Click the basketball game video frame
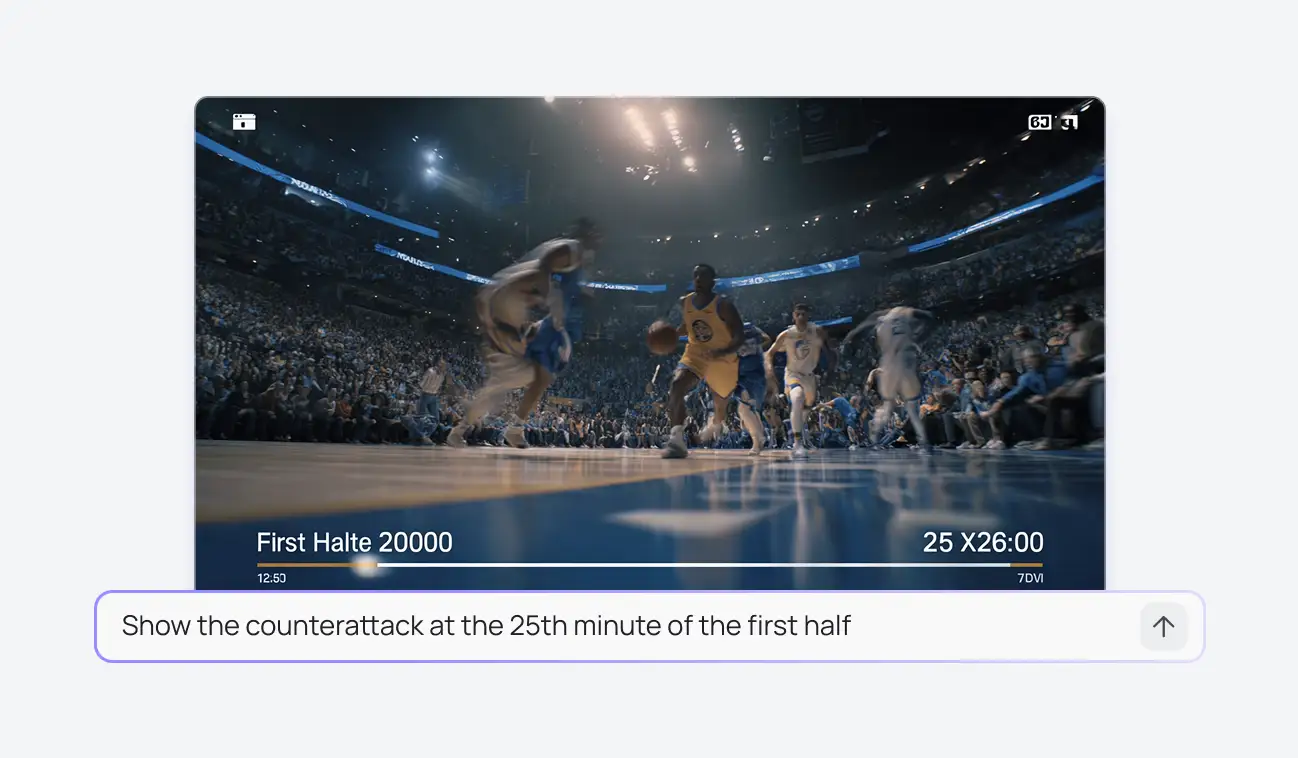This screenshot has width=1298, height=758. [650, 344]
